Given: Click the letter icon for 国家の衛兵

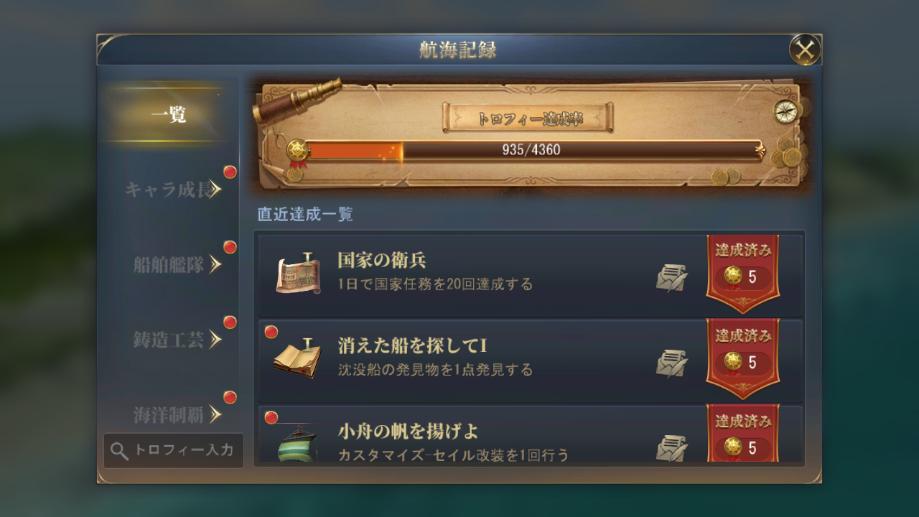Looking at the screenshot, I should [672, 277].
